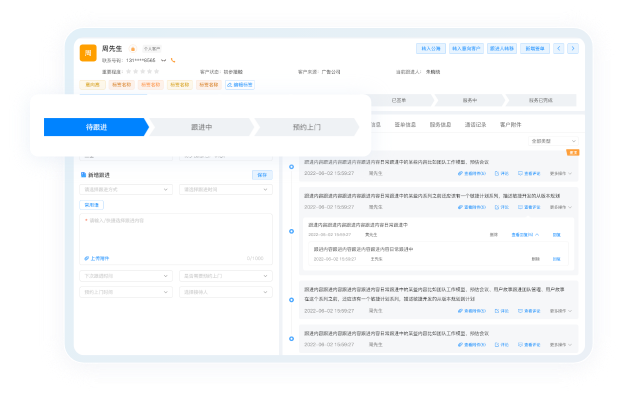Select the 待跟进 stage

tap(96, 127)
